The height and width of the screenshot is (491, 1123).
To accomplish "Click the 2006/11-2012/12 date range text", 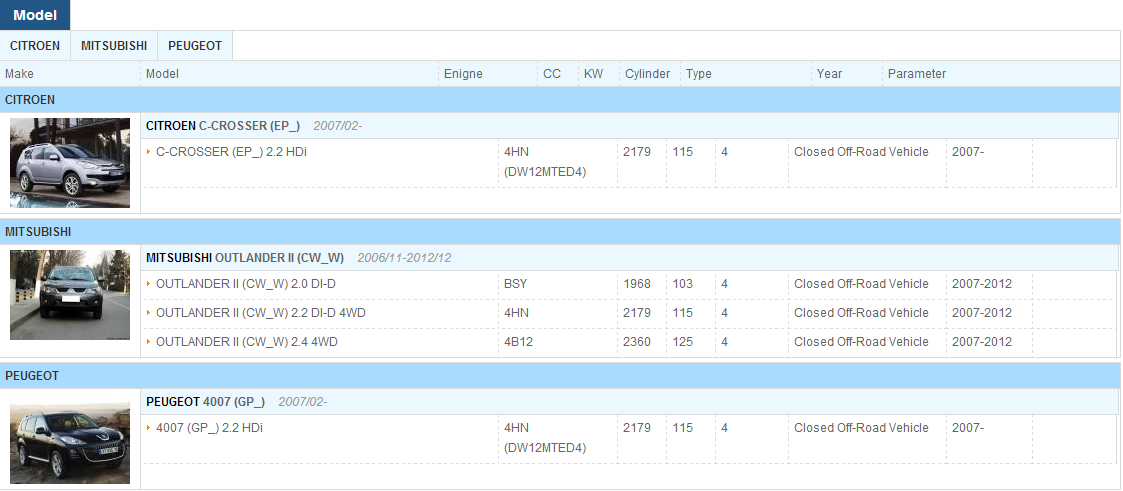I will (404, 258).
